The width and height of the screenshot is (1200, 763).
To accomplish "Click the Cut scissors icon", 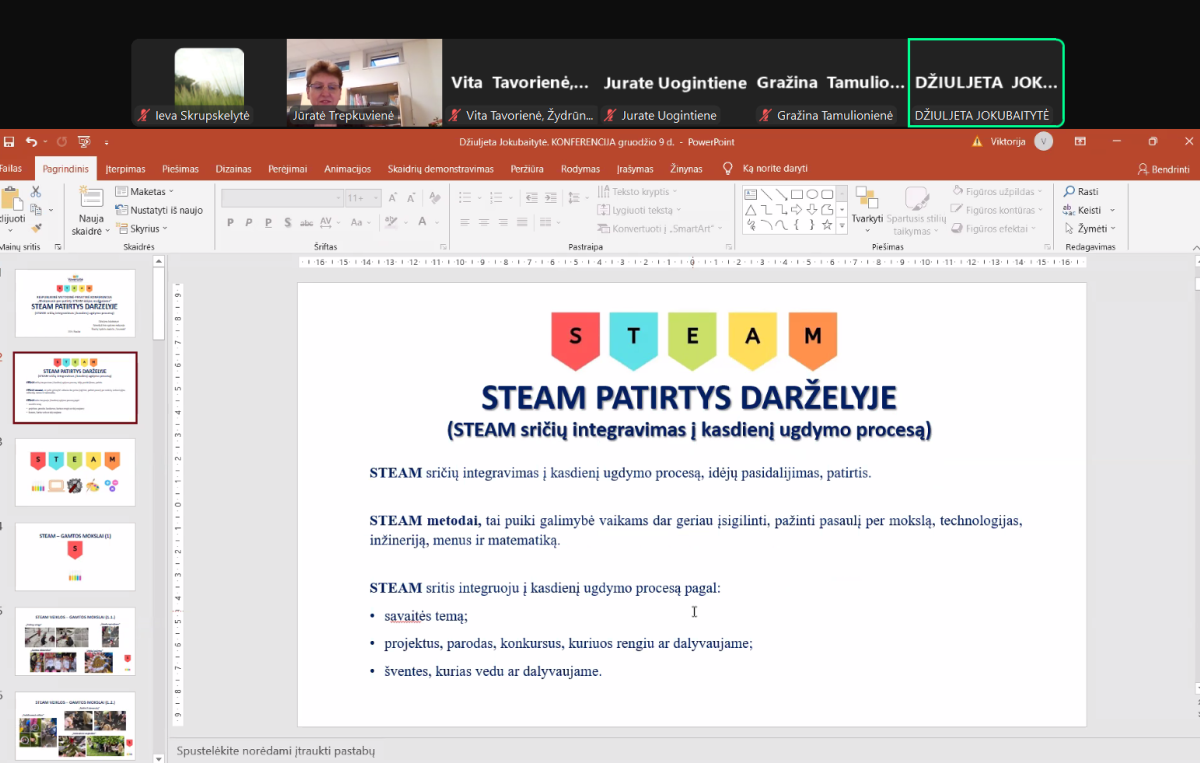I will [x=36, y=192].
